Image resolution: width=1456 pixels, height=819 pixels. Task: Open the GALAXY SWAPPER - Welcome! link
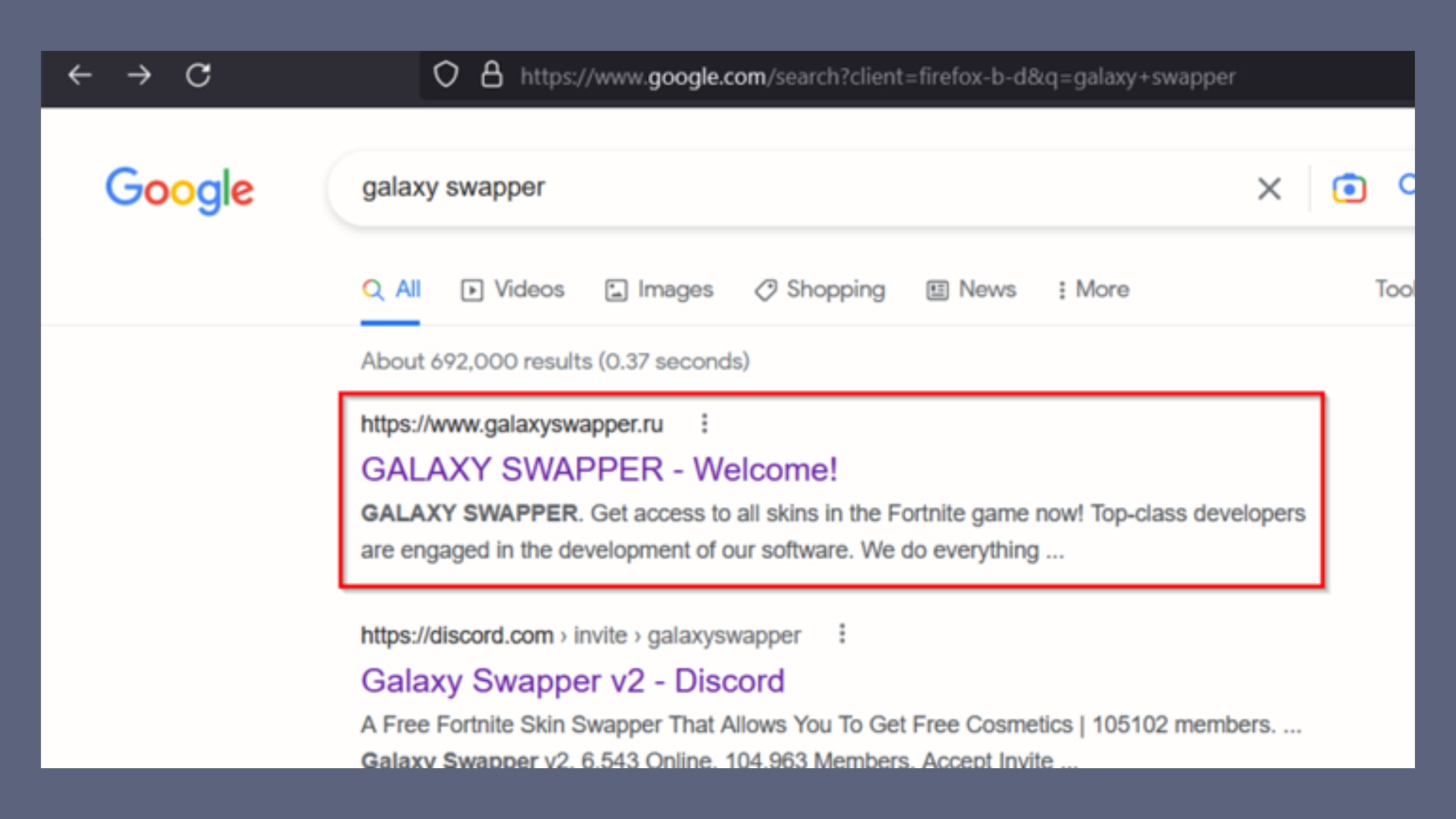point(599,470)
